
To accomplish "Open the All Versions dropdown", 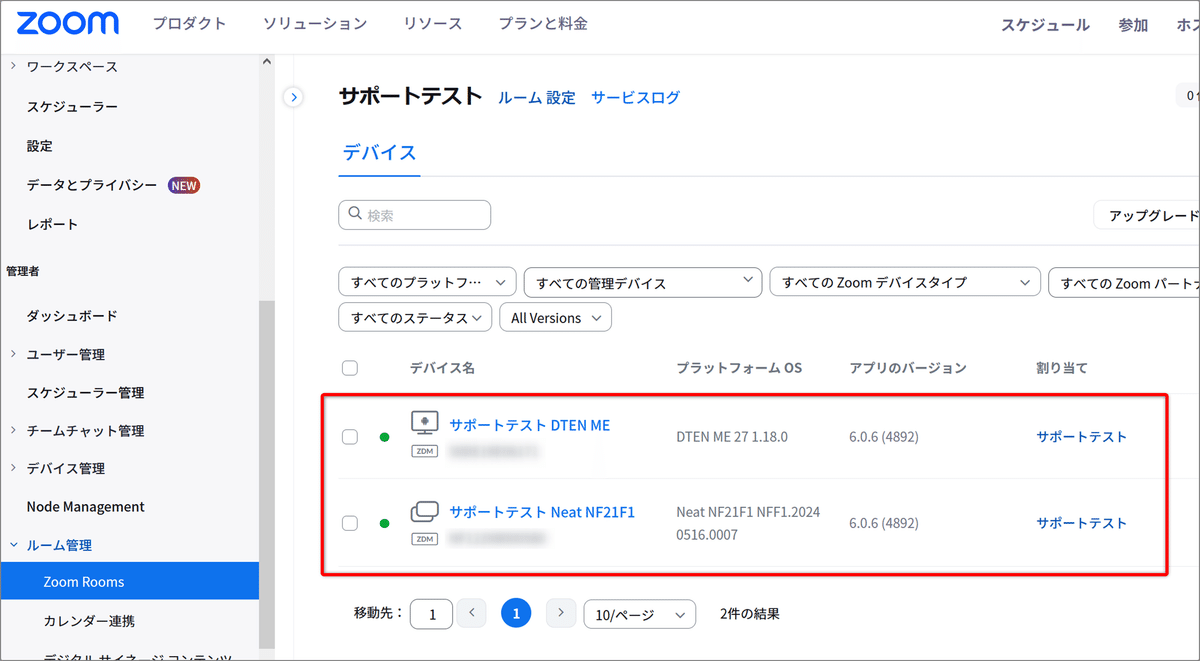I will pyautogui.click(x=555, y=317).
